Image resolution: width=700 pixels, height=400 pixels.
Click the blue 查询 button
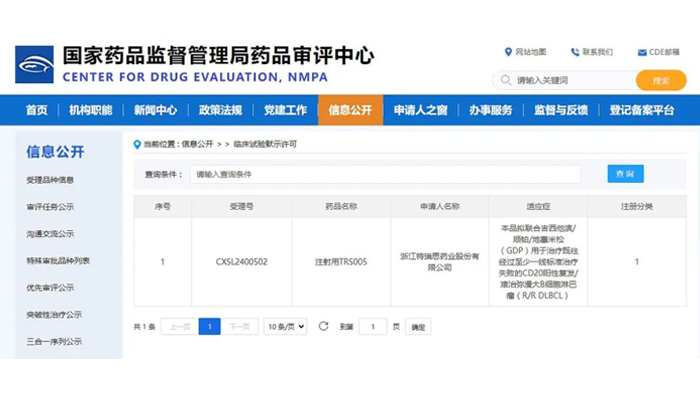(x=625, y=174)
